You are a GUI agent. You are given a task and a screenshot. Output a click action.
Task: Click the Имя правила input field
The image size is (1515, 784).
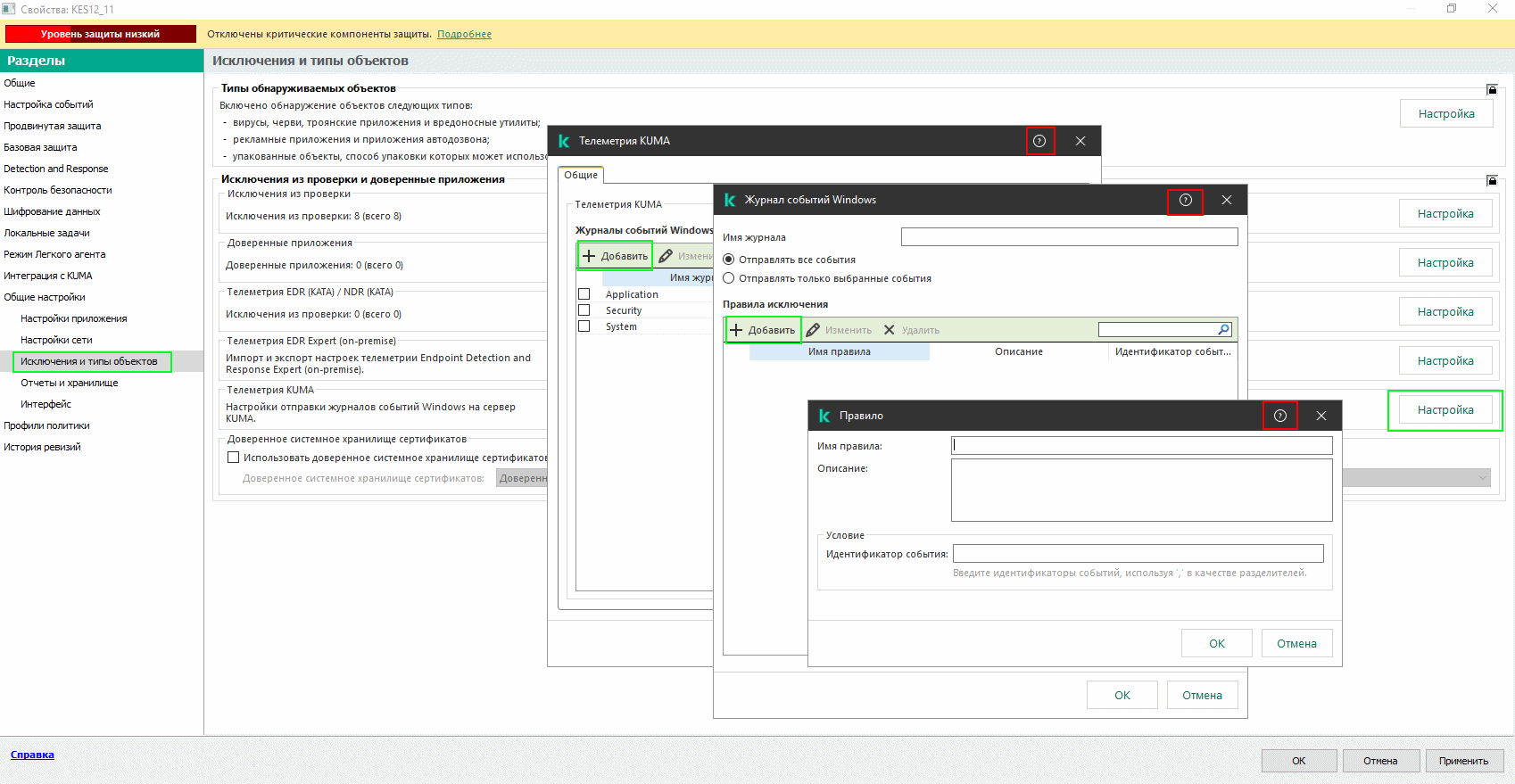(1141, 445)
